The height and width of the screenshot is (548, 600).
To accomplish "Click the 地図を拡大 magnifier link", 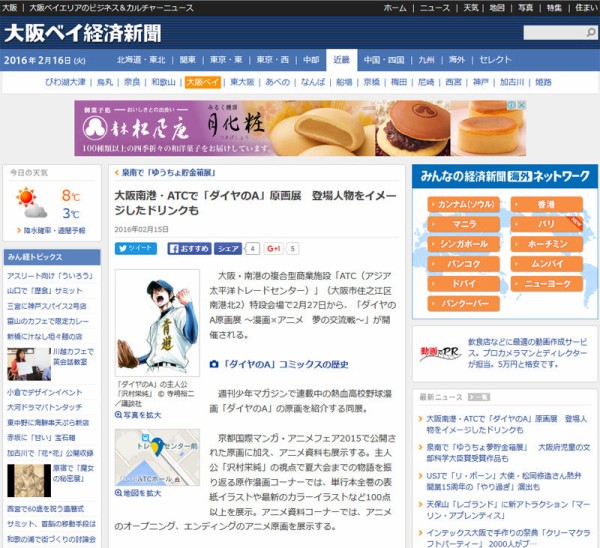I will pos(138,493).
